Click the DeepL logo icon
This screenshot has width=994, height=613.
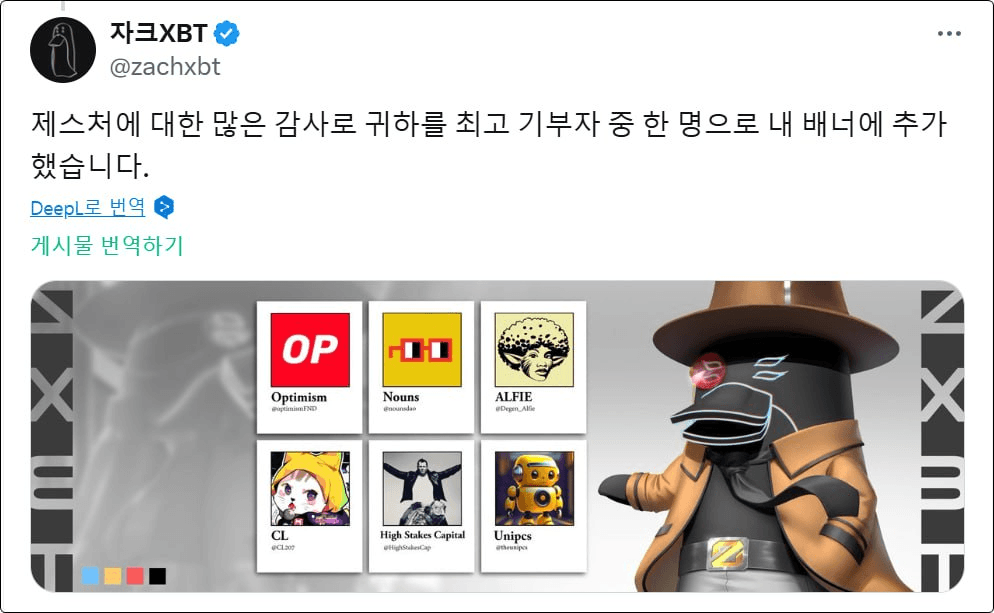(164, 207)
